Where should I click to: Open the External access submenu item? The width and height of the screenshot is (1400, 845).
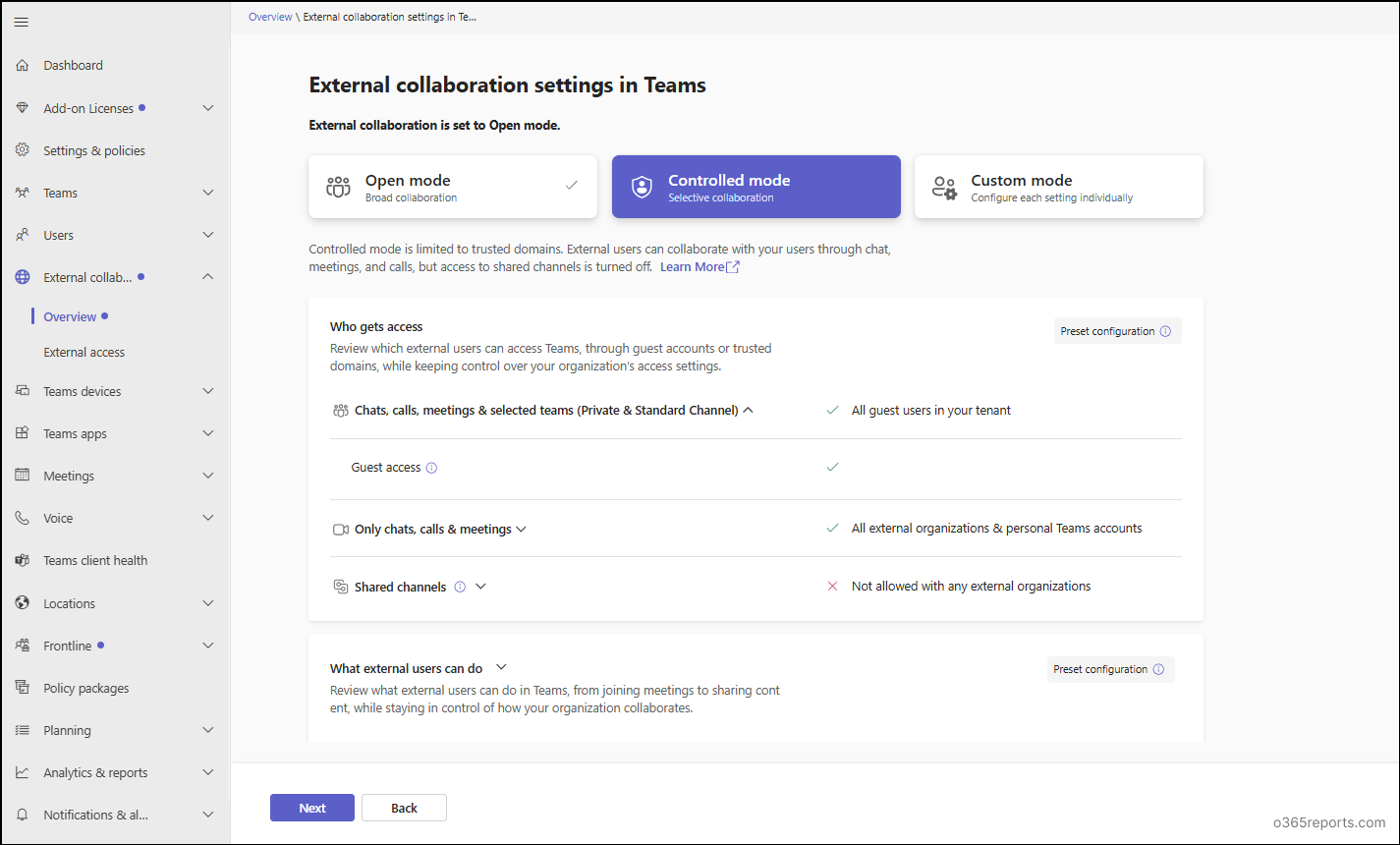point(84,352)
